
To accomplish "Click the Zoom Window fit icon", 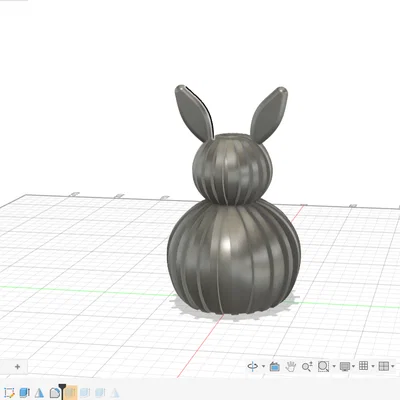I will [323, 367].
